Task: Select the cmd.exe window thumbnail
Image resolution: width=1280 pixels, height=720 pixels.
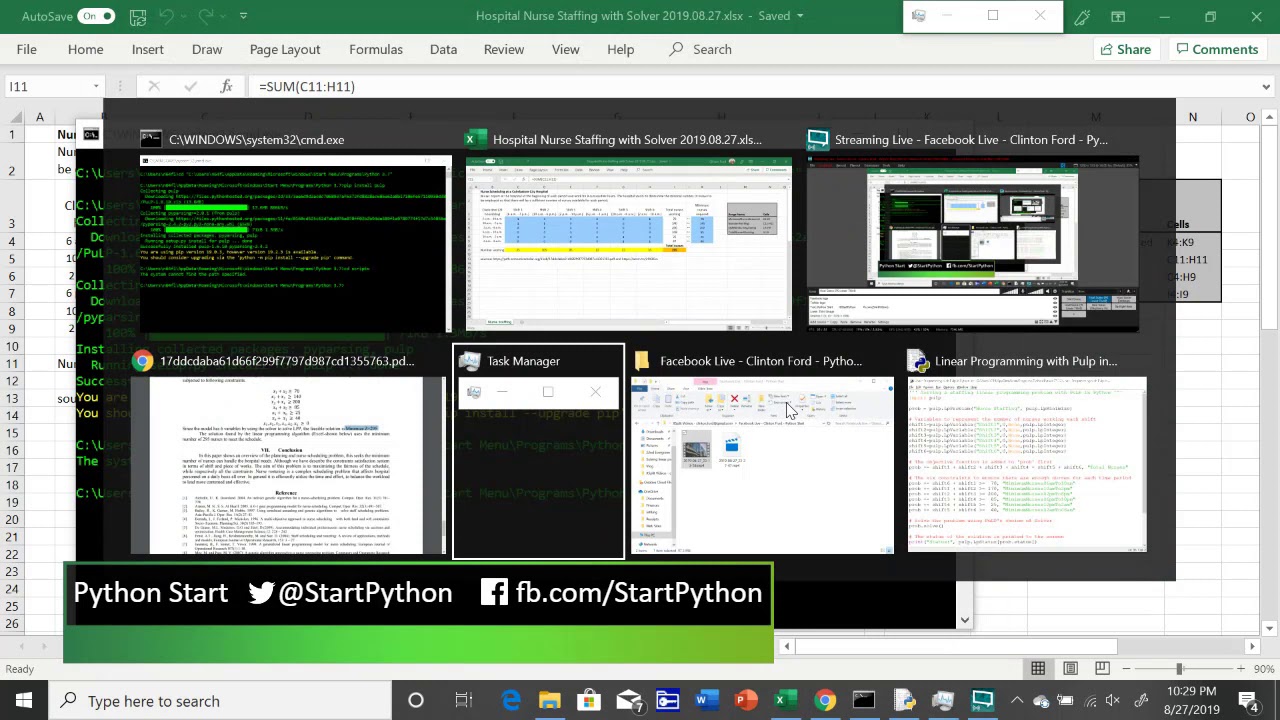Action: coord(296,242)
